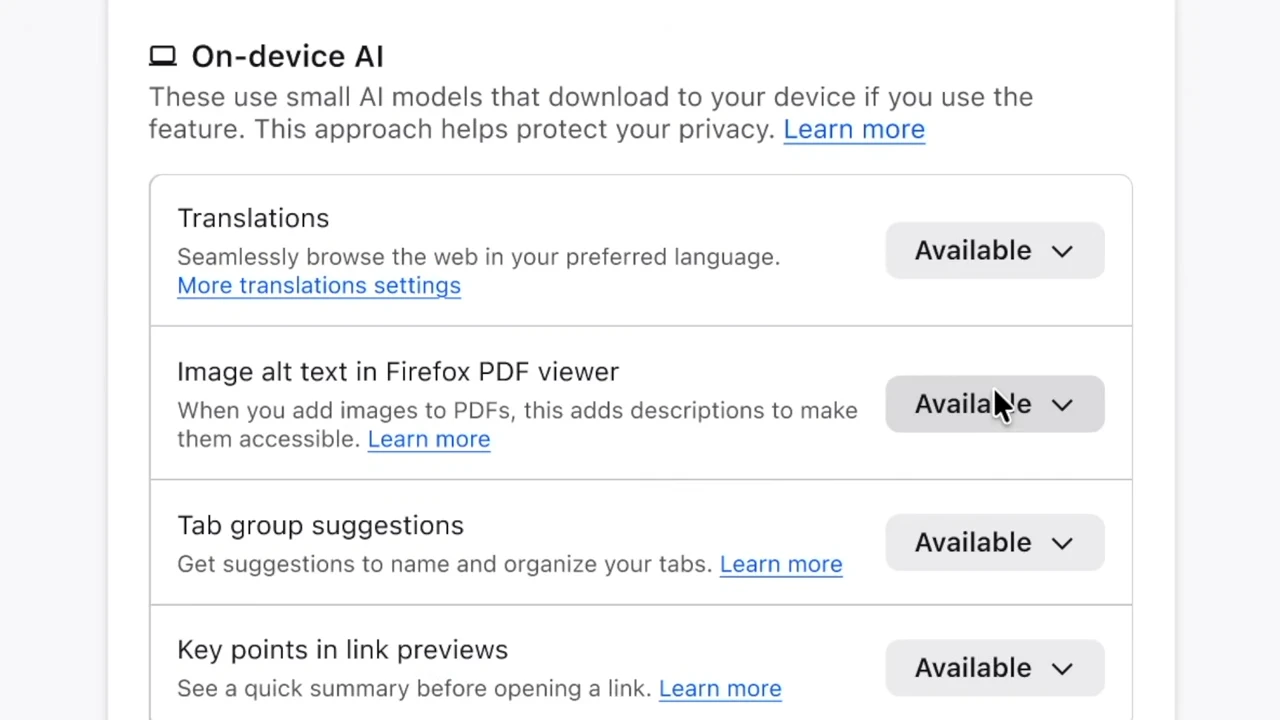Select the Image alt text in Firefox PDF viewer row

[x=397, y=371]
